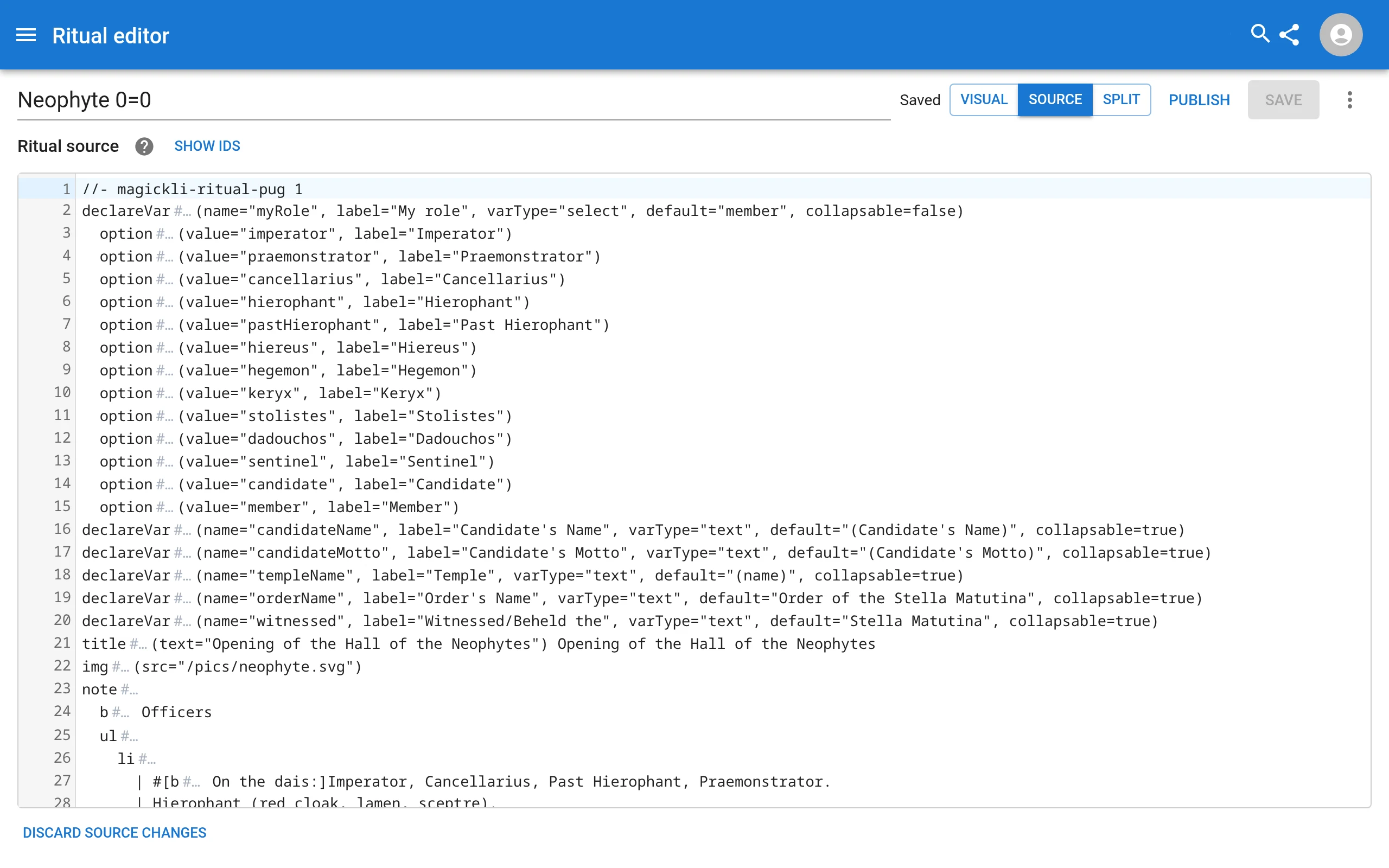Click DISCARD SOURCE CHANGES
Image resolution: width=1389 pixels, height=868 pixels.
(114, 832)
